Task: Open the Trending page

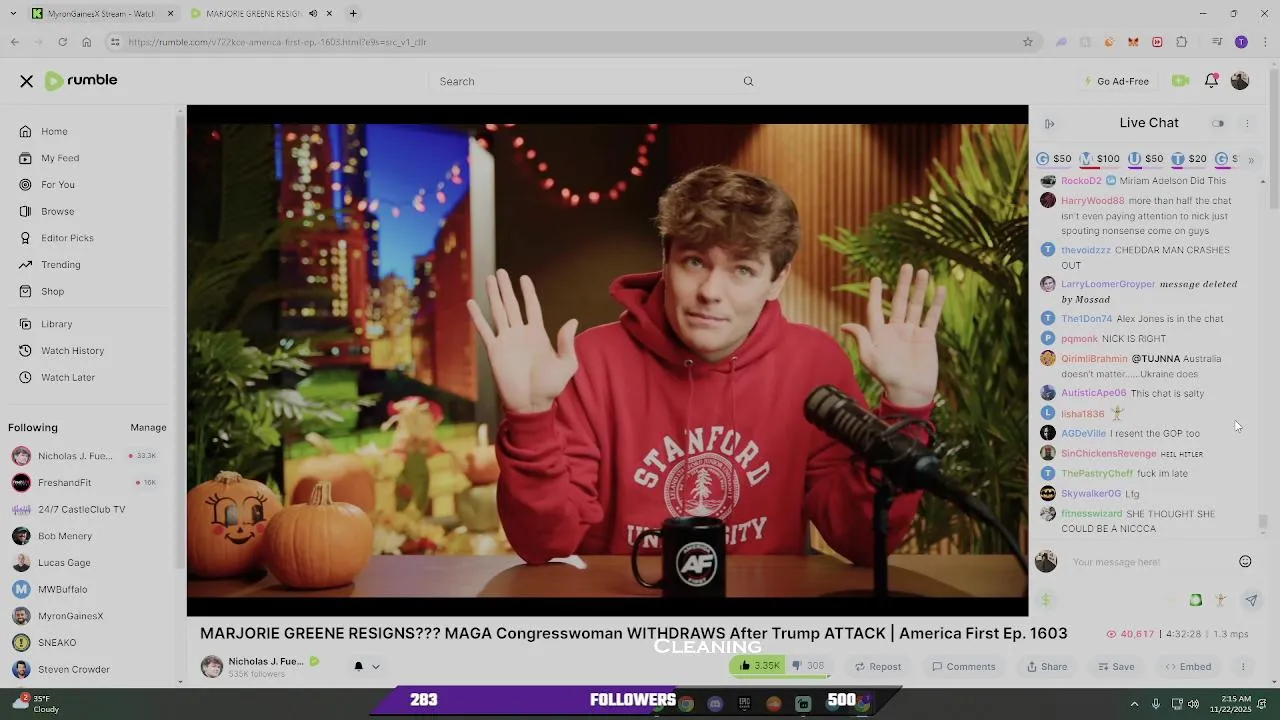Action: (60, 265)
